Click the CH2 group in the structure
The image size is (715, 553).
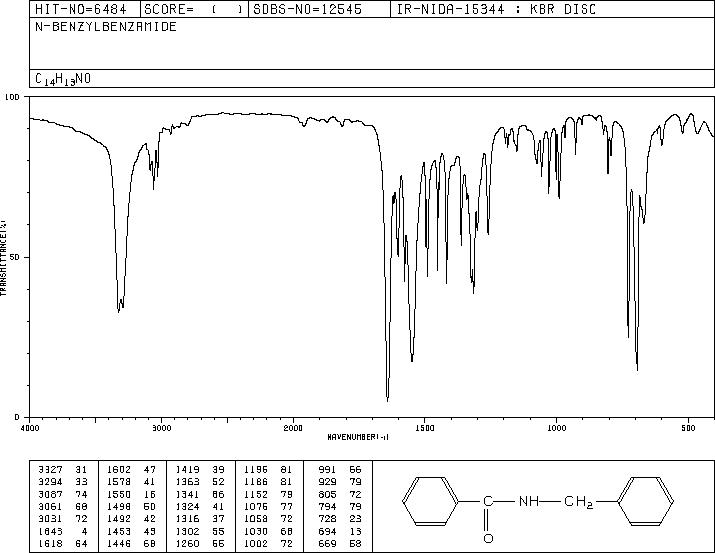click(578, 502)
